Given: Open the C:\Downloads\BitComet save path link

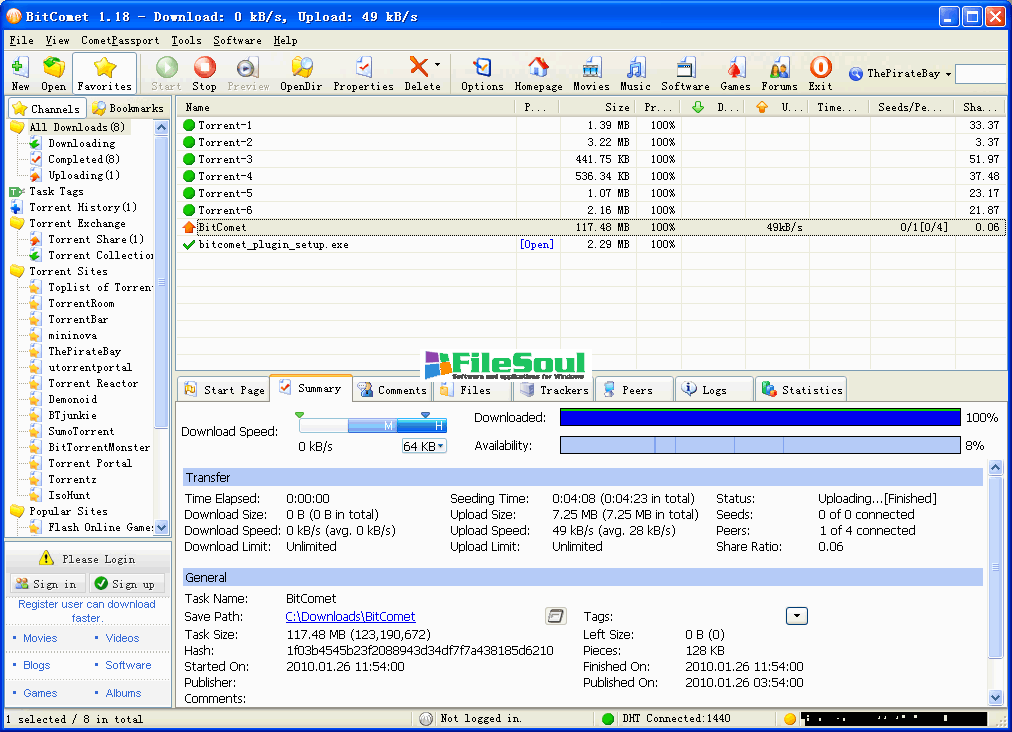Looking at the screenshot, I should [x=350, y=617].
